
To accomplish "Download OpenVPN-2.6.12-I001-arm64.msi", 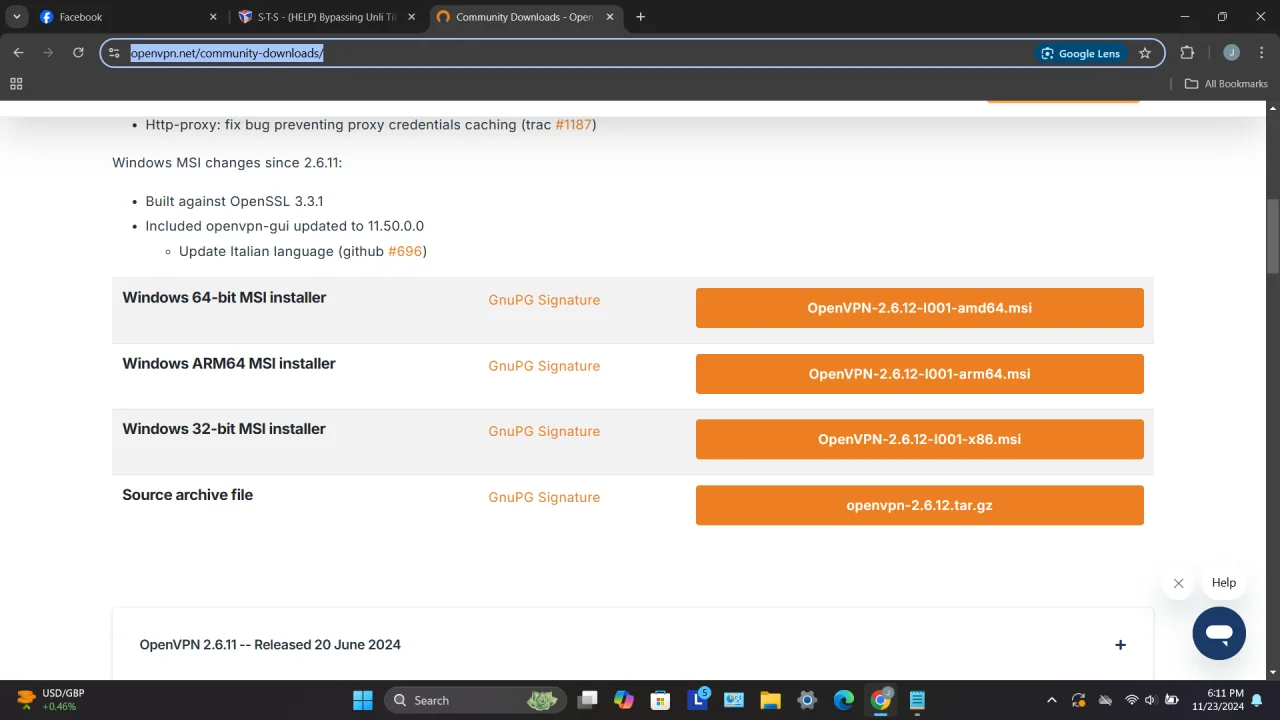I will (919, 374).
